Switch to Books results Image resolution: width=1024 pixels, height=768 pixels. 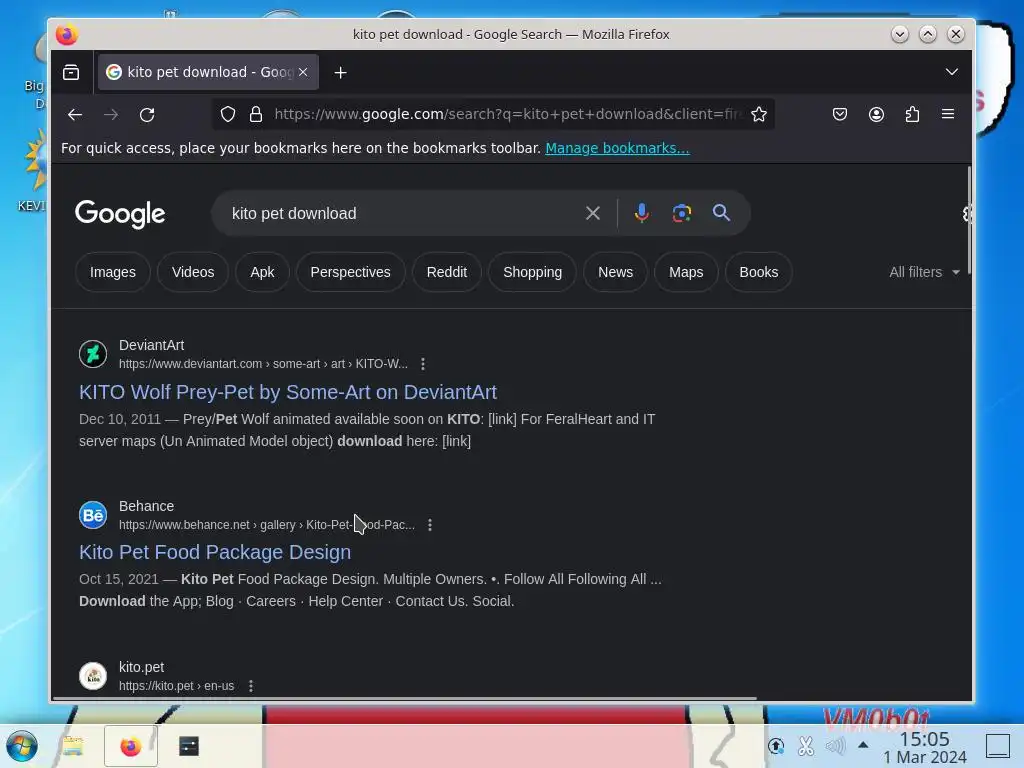[x=758, y=272]
